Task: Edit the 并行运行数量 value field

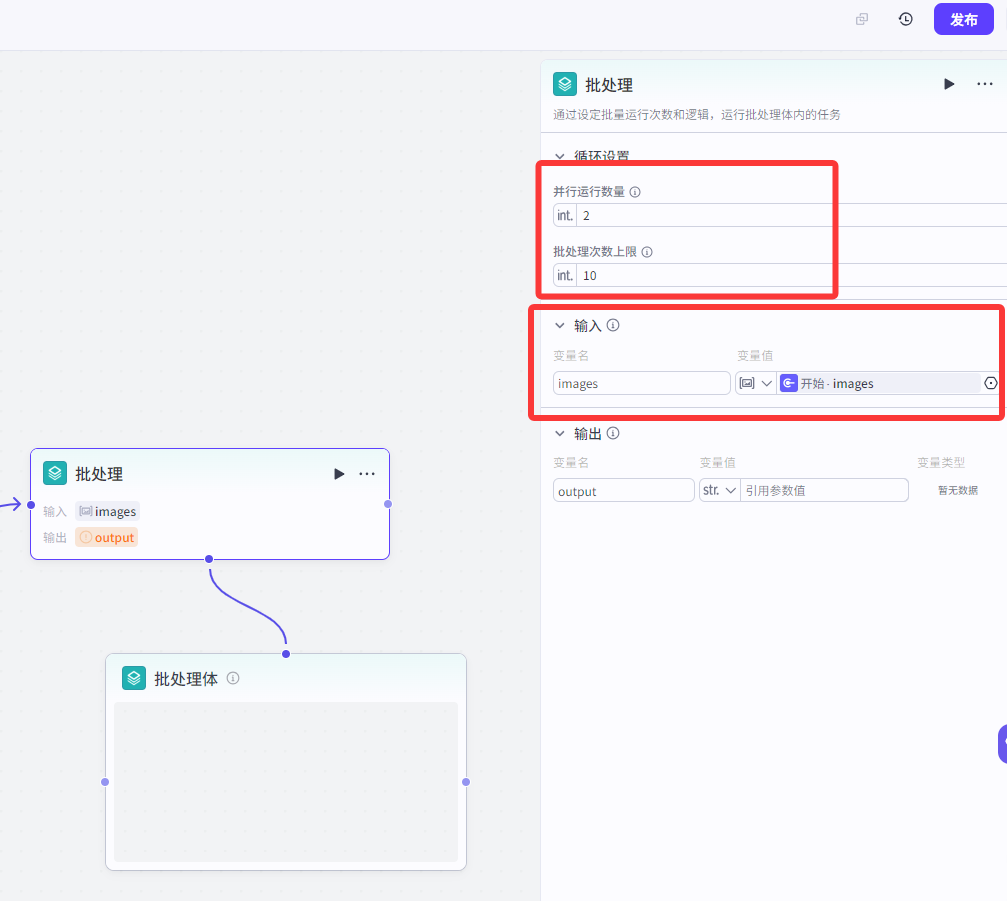Action: coord(790,216)
